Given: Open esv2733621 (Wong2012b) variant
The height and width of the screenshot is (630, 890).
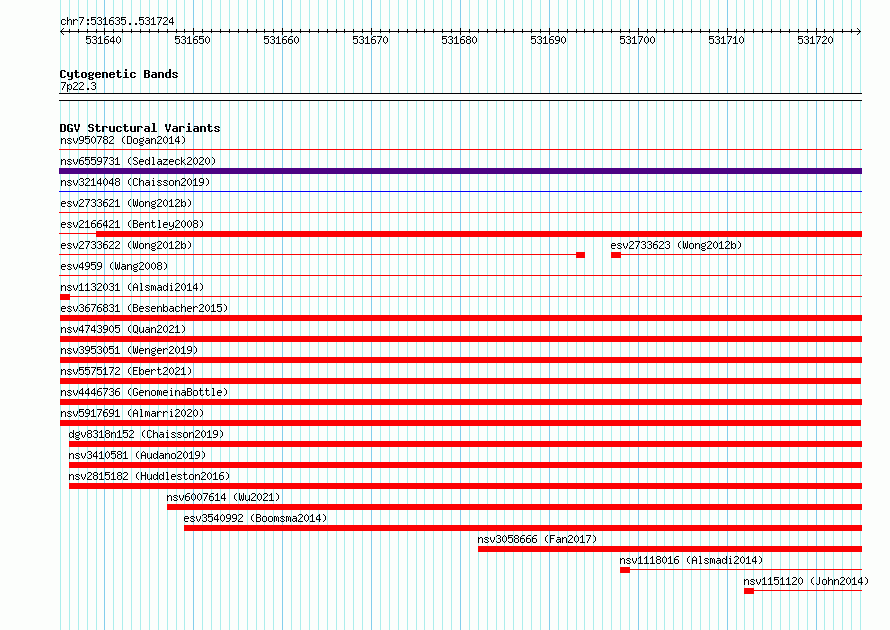Looking at the screenshot, I should click(126, 203).
